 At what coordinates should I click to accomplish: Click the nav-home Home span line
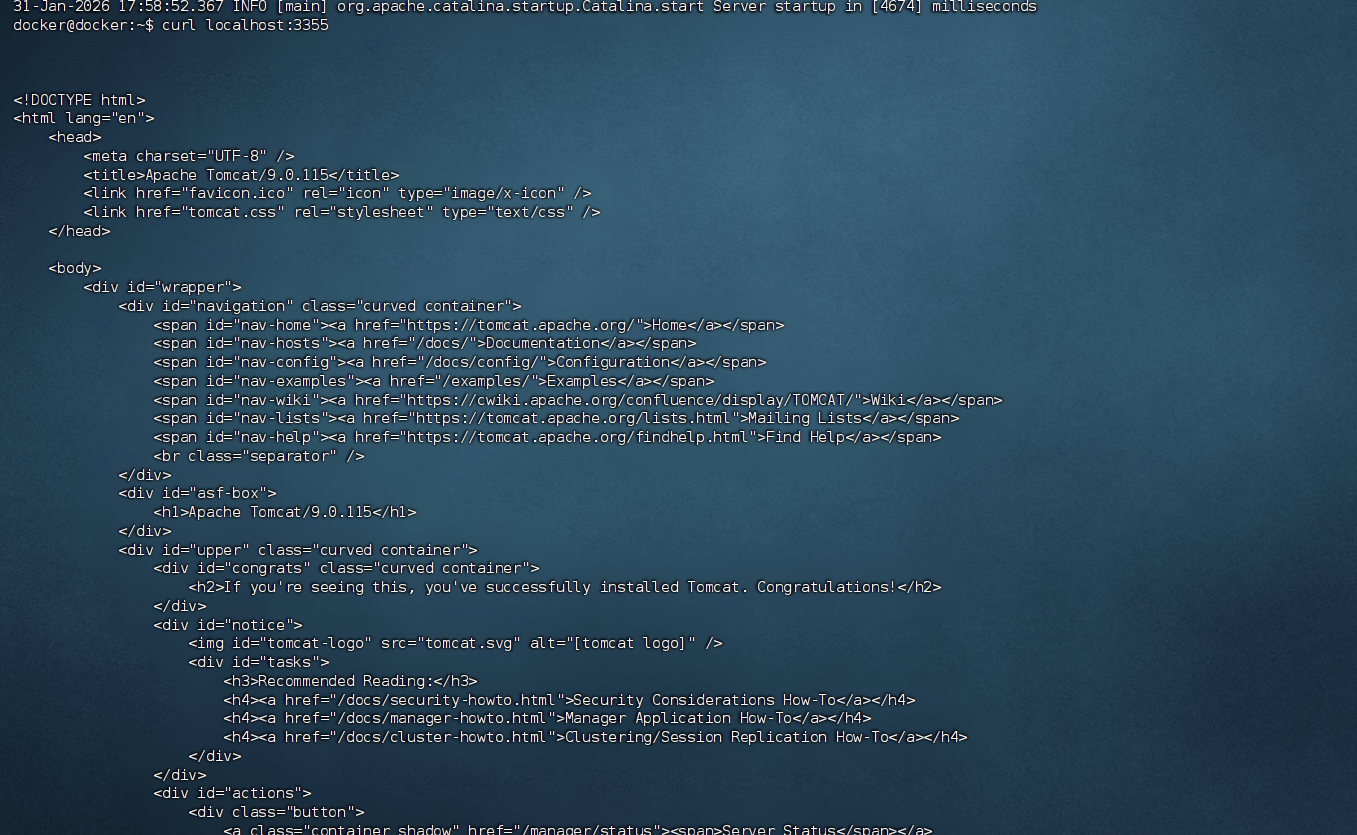(469, 325)
